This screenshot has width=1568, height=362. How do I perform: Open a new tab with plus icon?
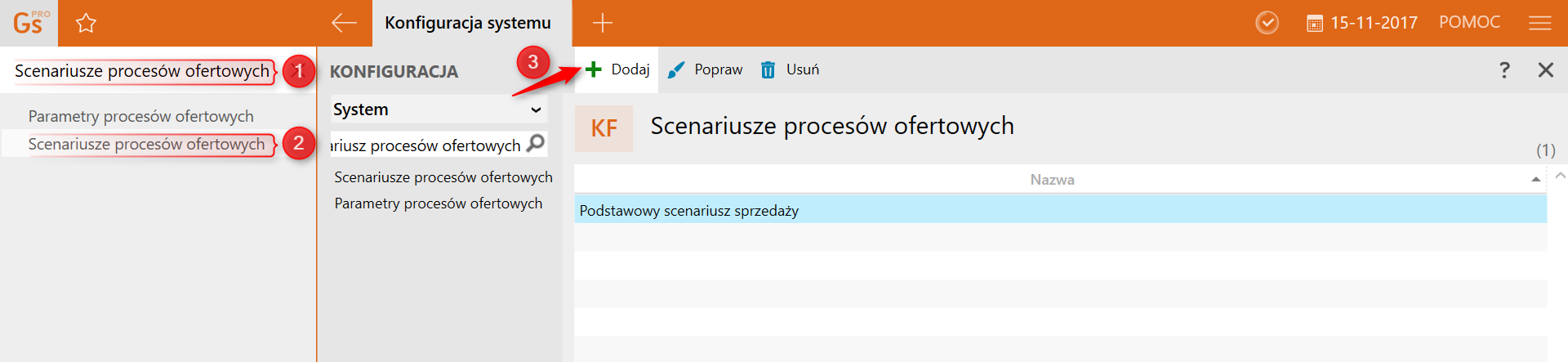click(603, 23)
